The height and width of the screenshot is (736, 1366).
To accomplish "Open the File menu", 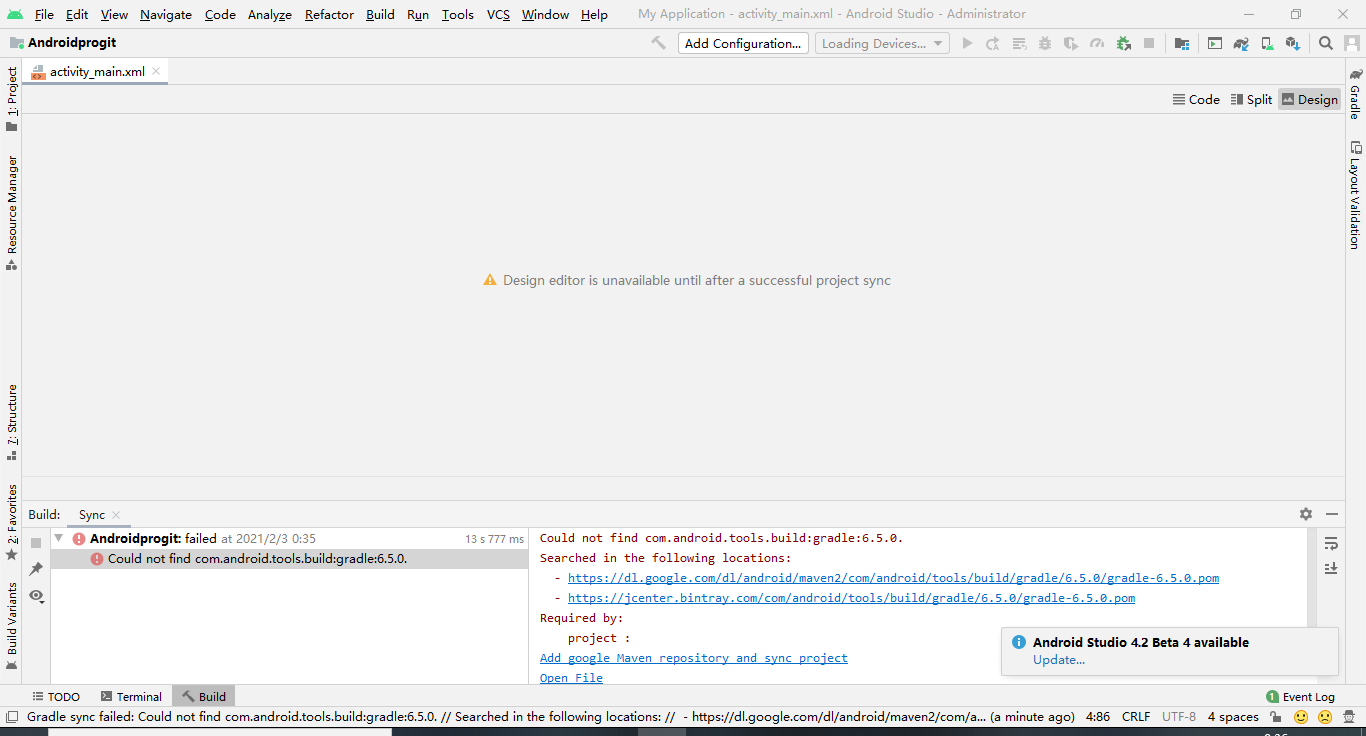I will tap(44, 14).
